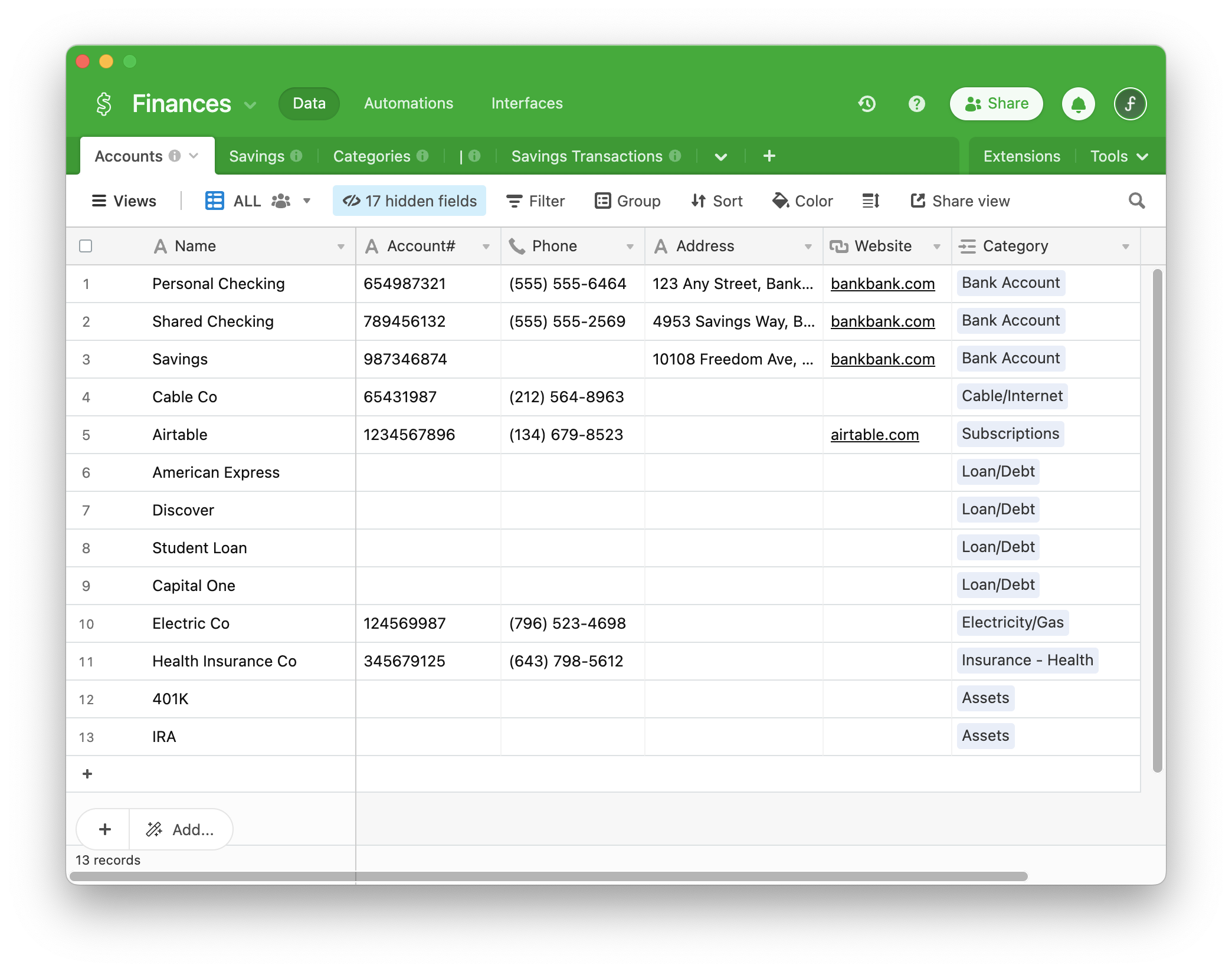Open the Interfaces tab
Viewport: 1232px width, 972px height.
[x=526, y=102]
